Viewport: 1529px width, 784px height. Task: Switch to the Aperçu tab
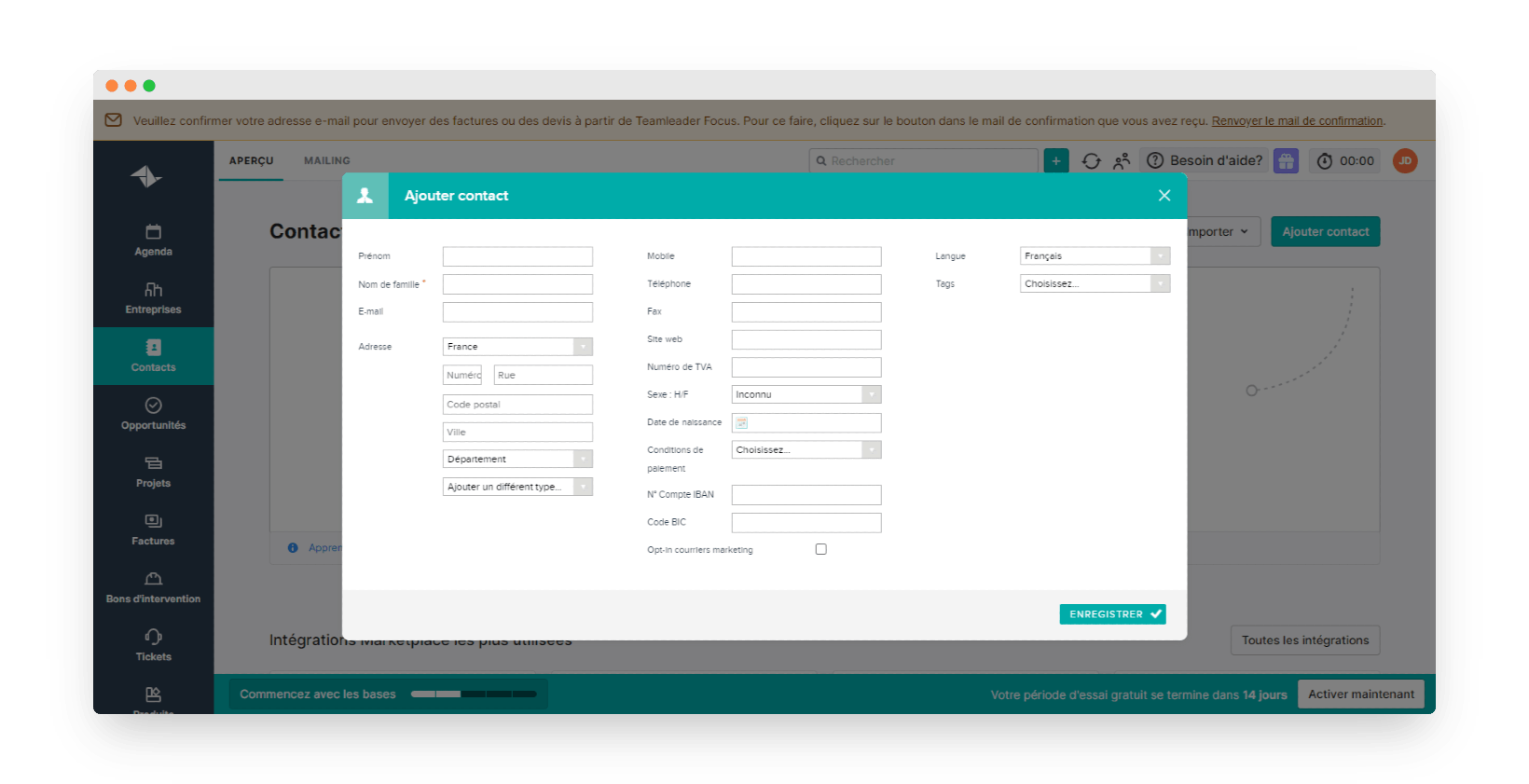point(252,160)
